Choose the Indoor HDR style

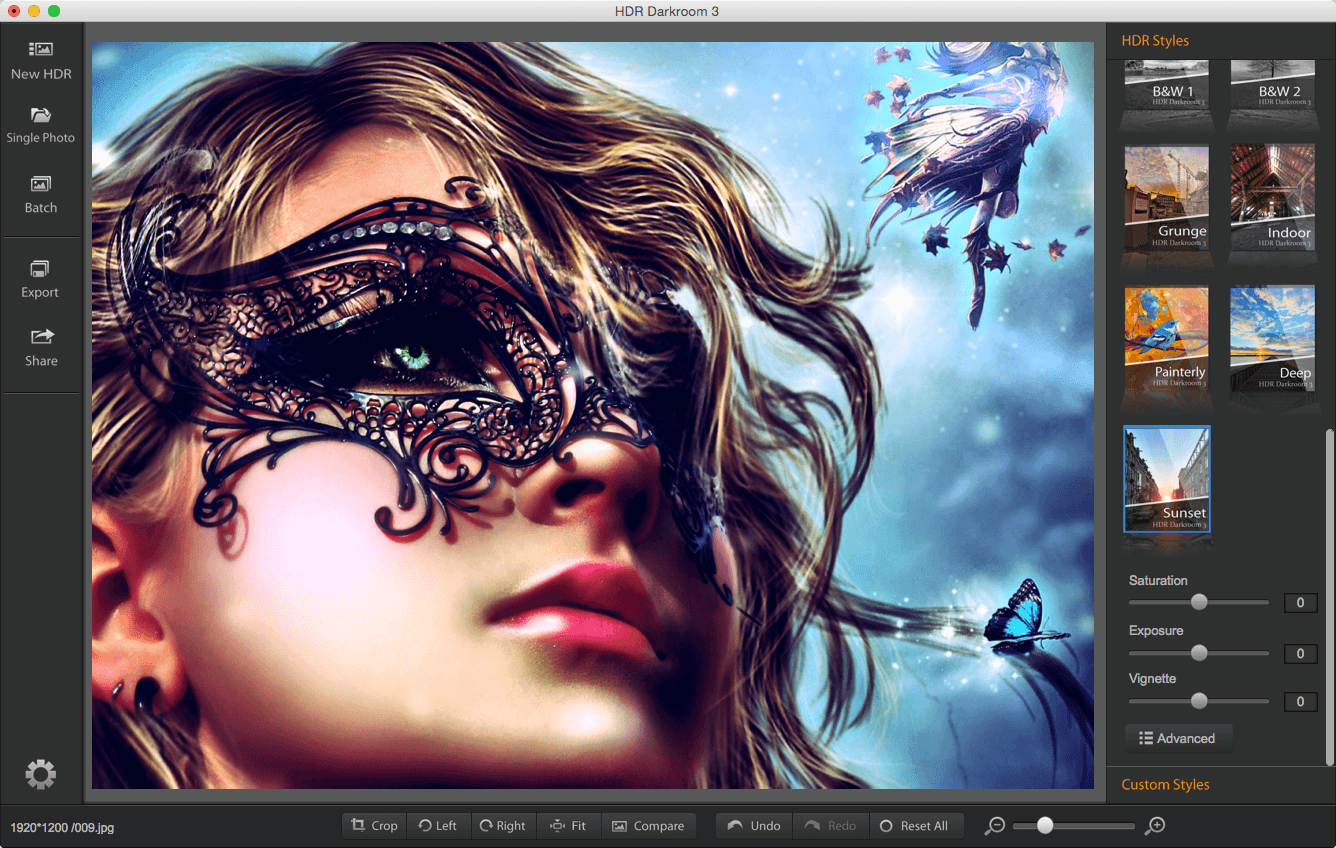click(x=1273, y=198)
